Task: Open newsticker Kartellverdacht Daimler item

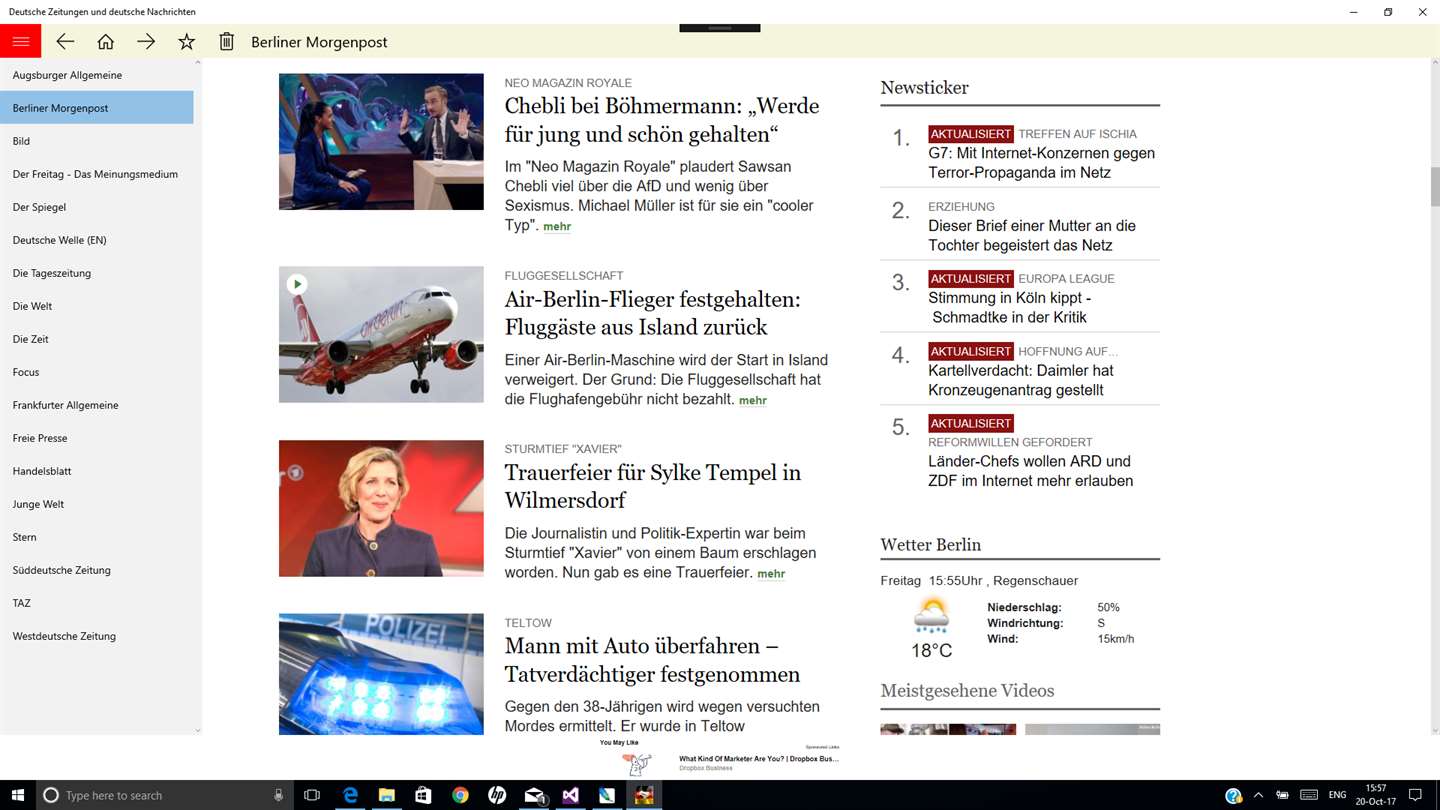Action: [x=1021, y=380]
